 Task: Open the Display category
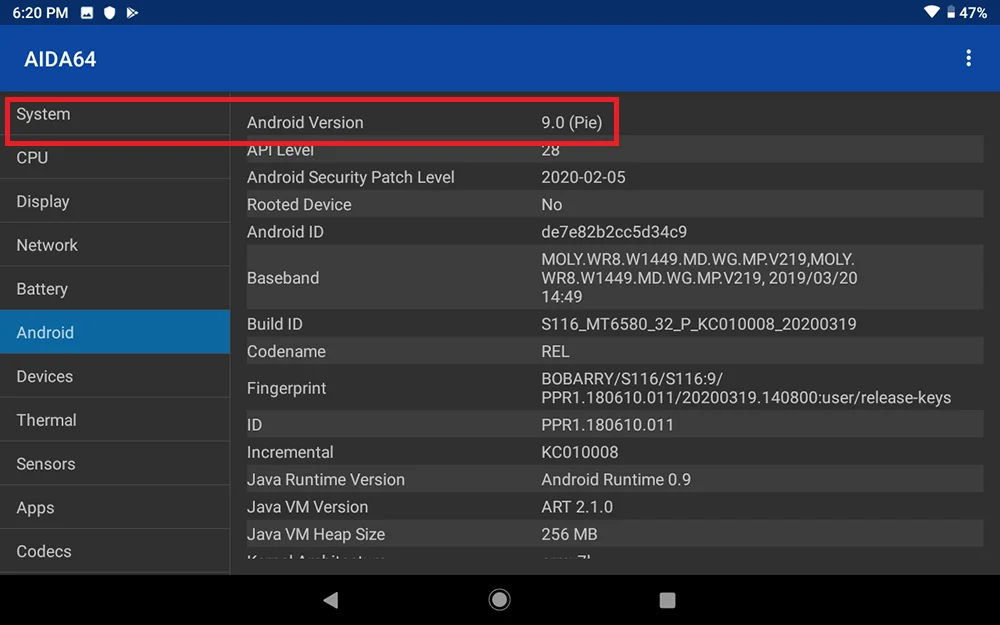tap(115, 202)
